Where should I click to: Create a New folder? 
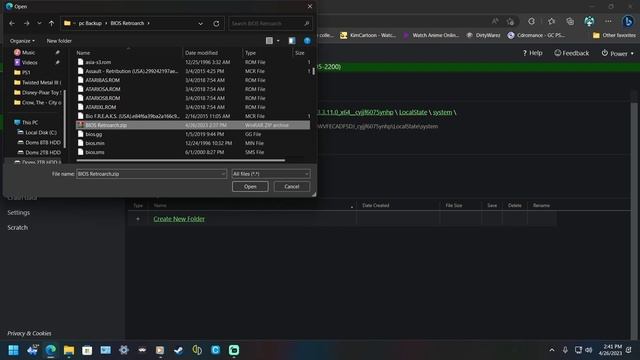coord(59,41)
